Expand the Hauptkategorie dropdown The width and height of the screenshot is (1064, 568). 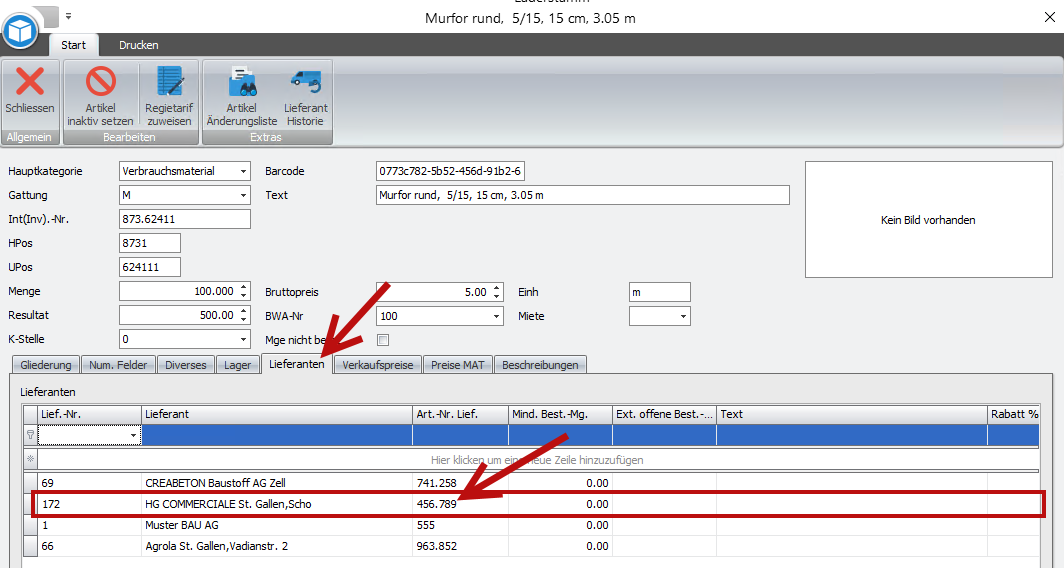pos(243,172)
